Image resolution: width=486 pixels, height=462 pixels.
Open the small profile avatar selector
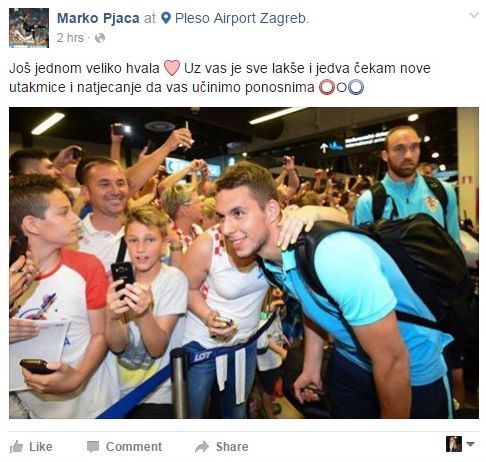(454, 444)
